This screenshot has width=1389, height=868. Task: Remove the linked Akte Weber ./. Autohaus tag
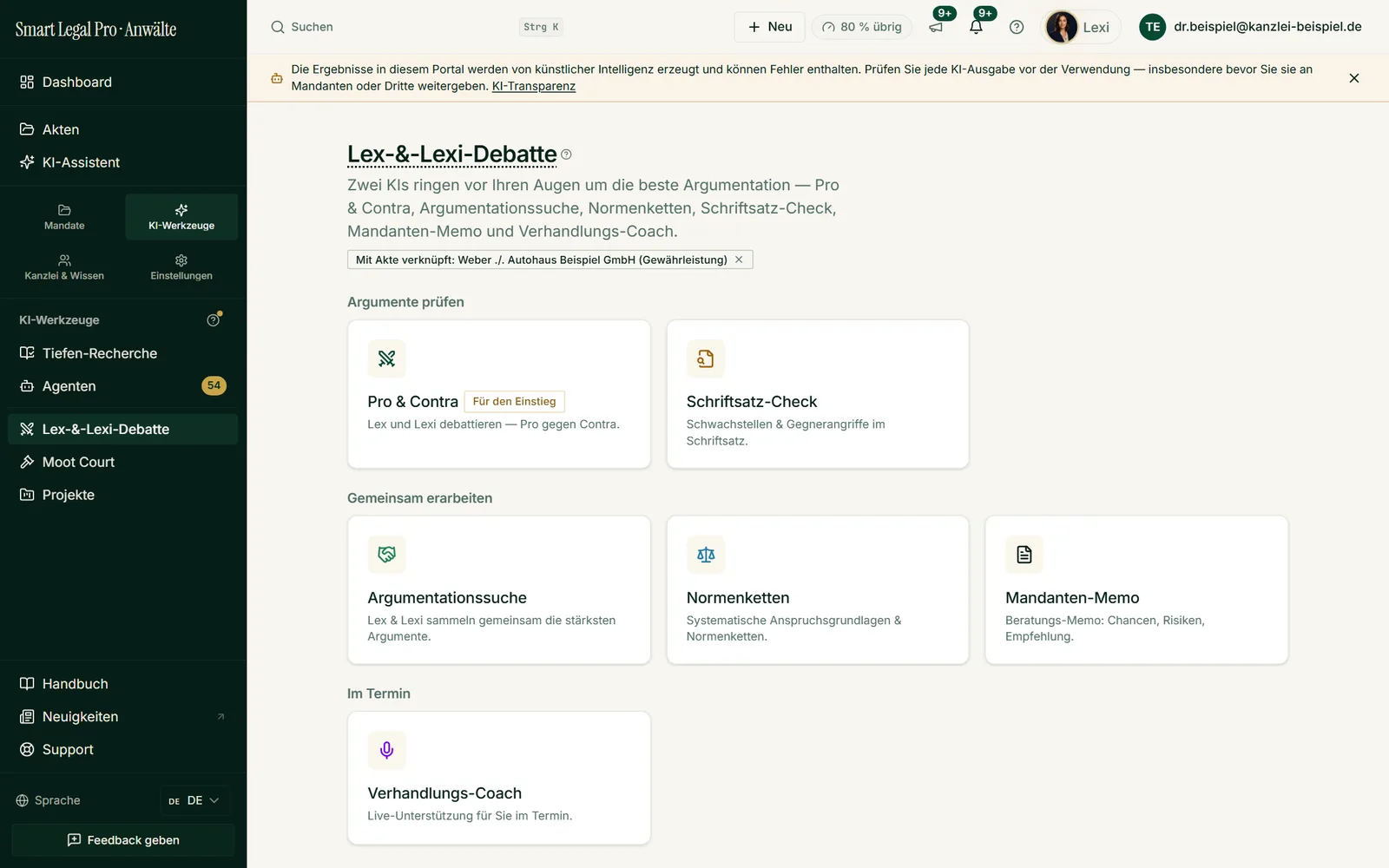coord(739,260)
